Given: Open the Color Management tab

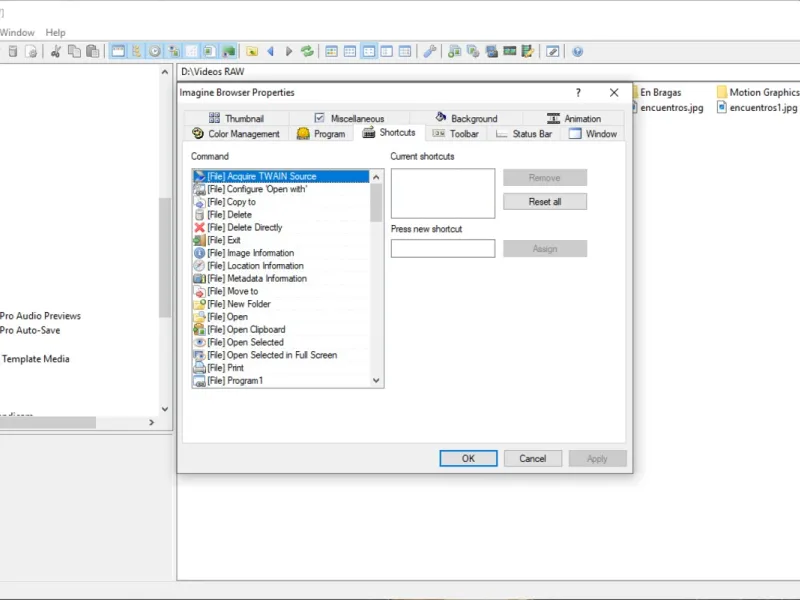Looking at the screenshot, I should (236, 134).
